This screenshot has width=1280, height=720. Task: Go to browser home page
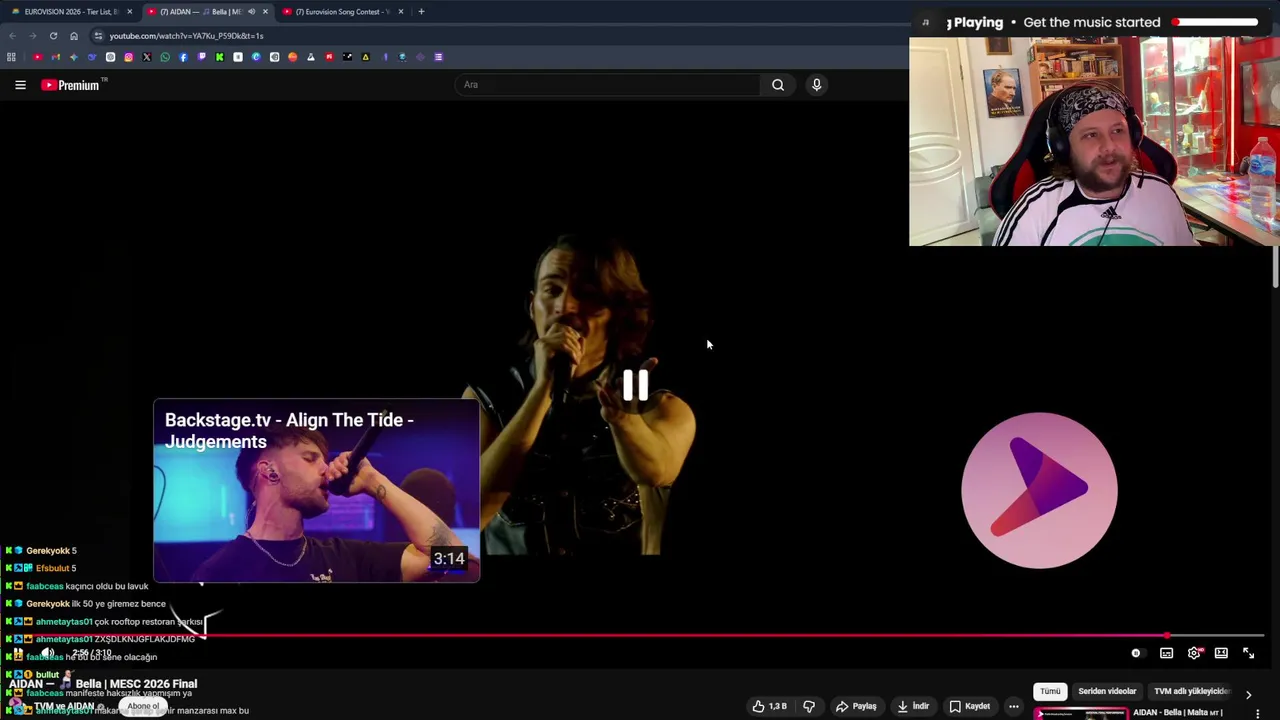coord(74,35)
